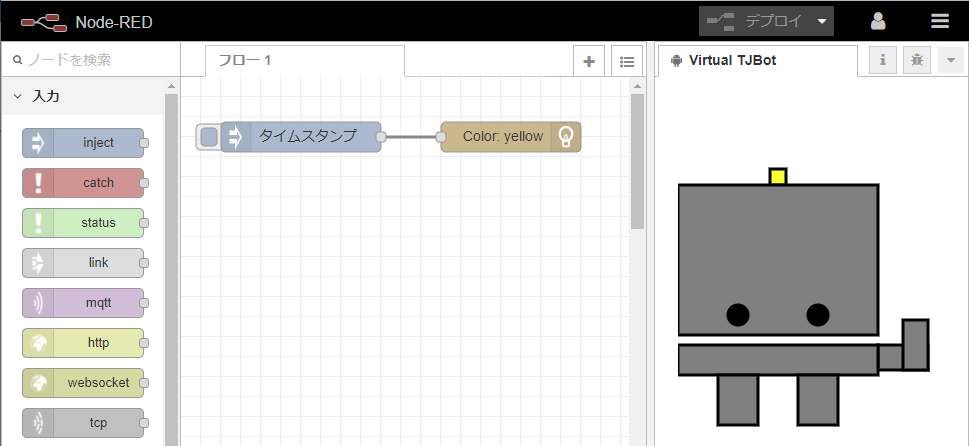Screen dimensions: 969x446
Task: Select the status node in palette
Action: (83, 222)
